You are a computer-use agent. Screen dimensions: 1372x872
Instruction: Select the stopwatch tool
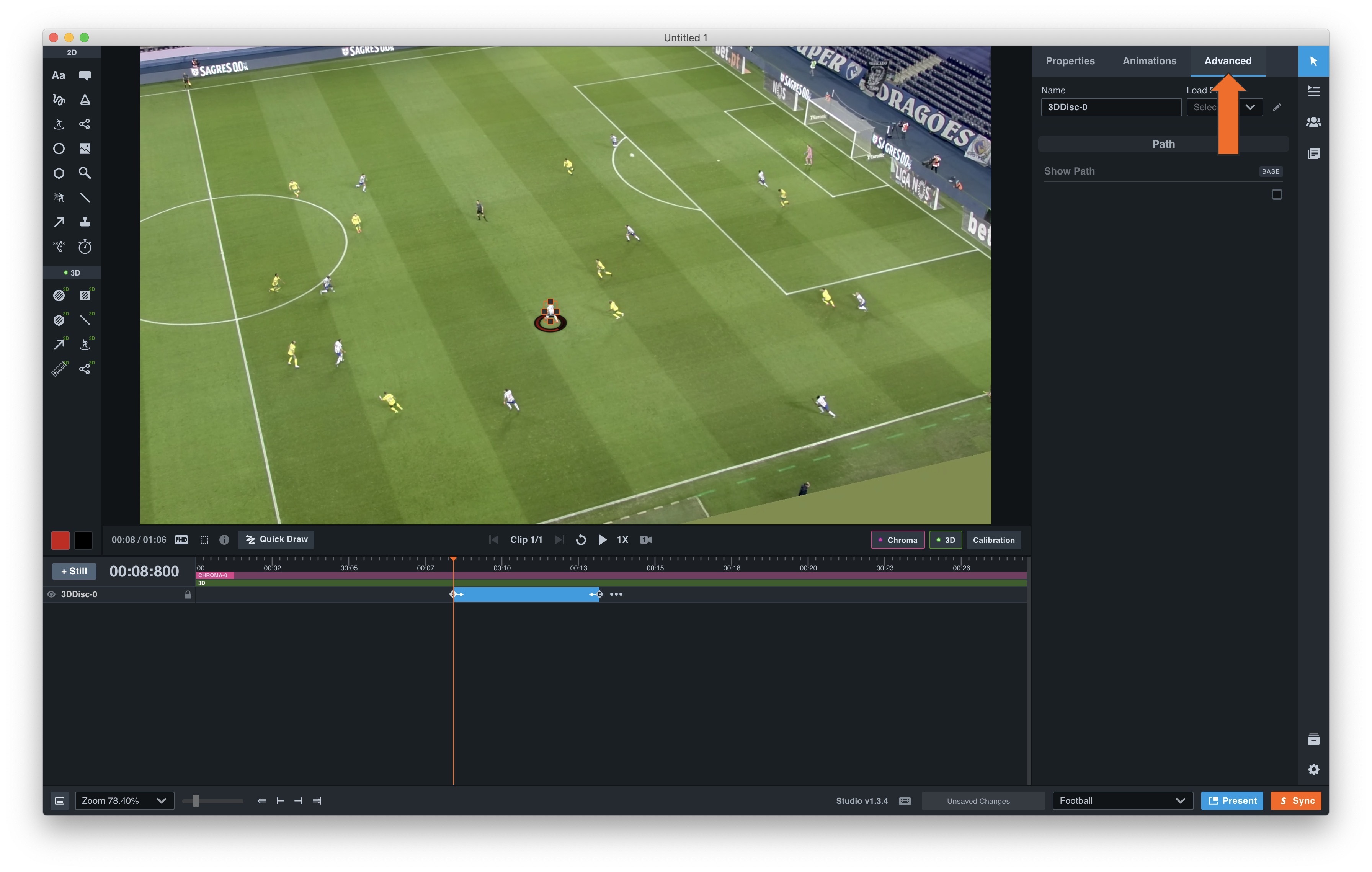tap(85, 247)
